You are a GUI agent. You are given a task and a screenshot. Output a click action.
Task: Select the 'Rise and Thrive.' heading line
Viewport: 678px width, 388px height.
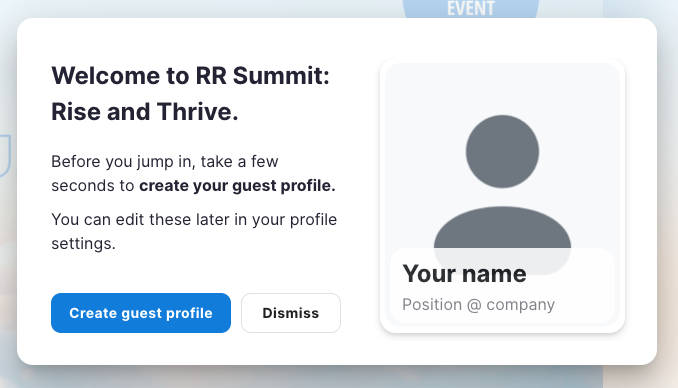pos(145,112)
